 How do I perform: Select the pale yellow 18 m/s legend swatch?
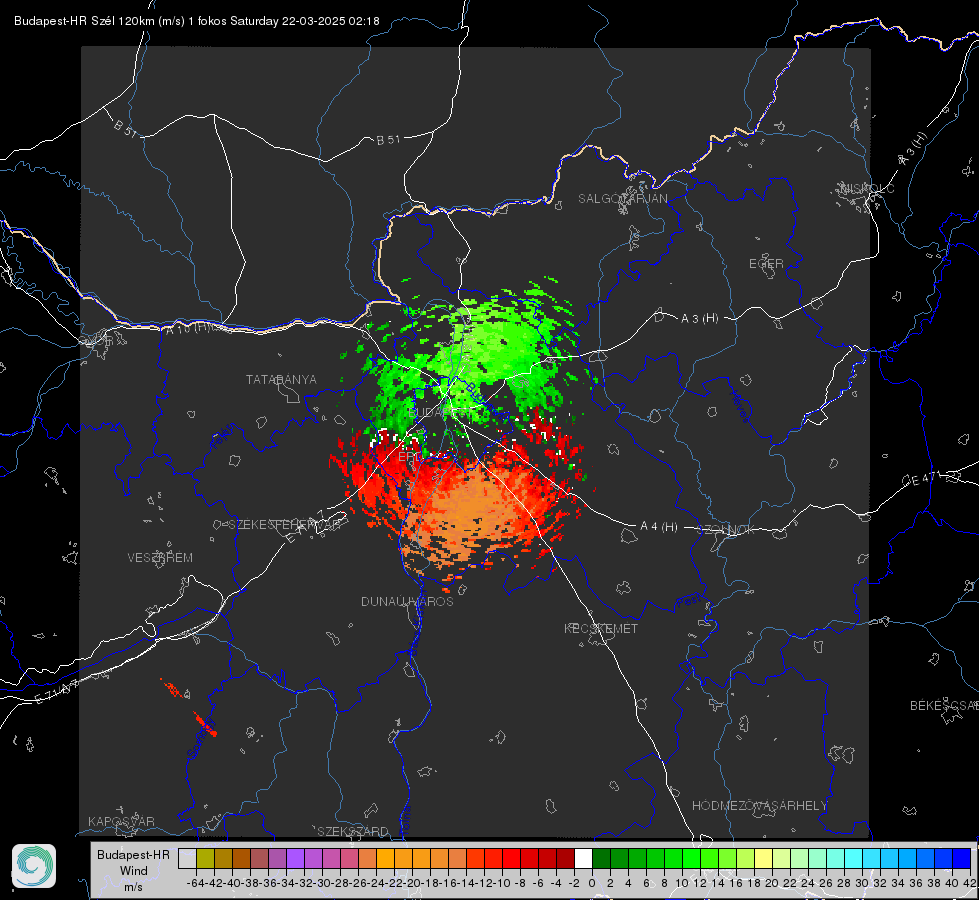coord(763,858)
